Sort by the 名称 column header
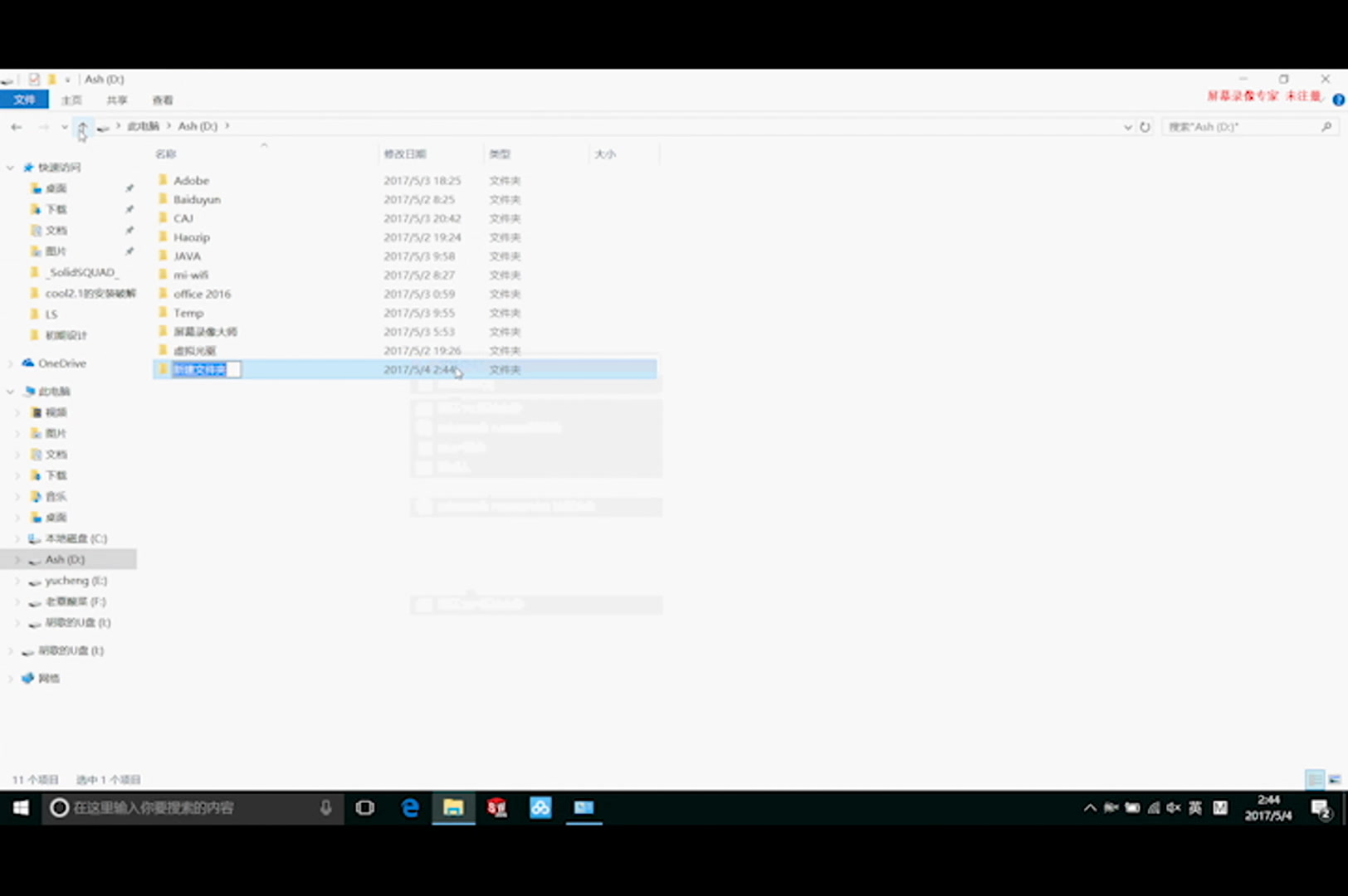The height and width of the screenshot is (896, 1348). coord(264,154)
